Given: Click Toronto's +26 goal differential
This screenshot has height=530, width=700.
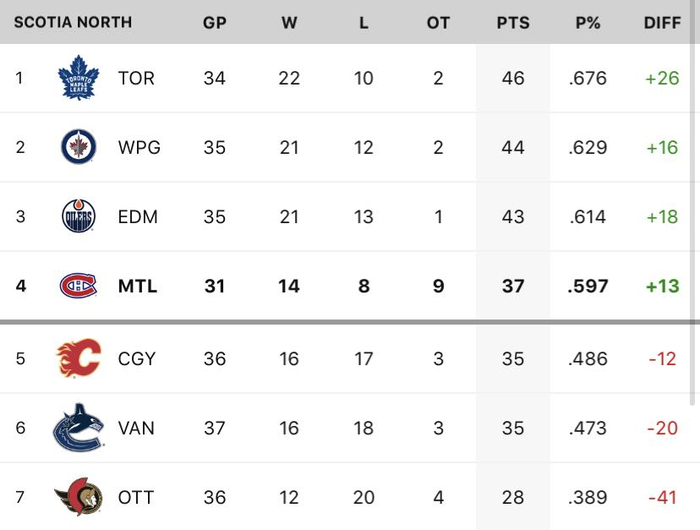Looking at the screenshot, I should [662, 77].
